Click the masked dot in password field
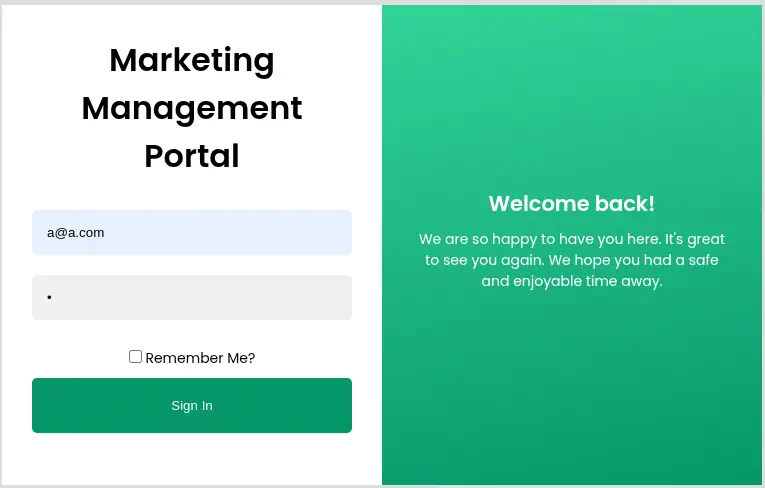 tap(49, 298)
